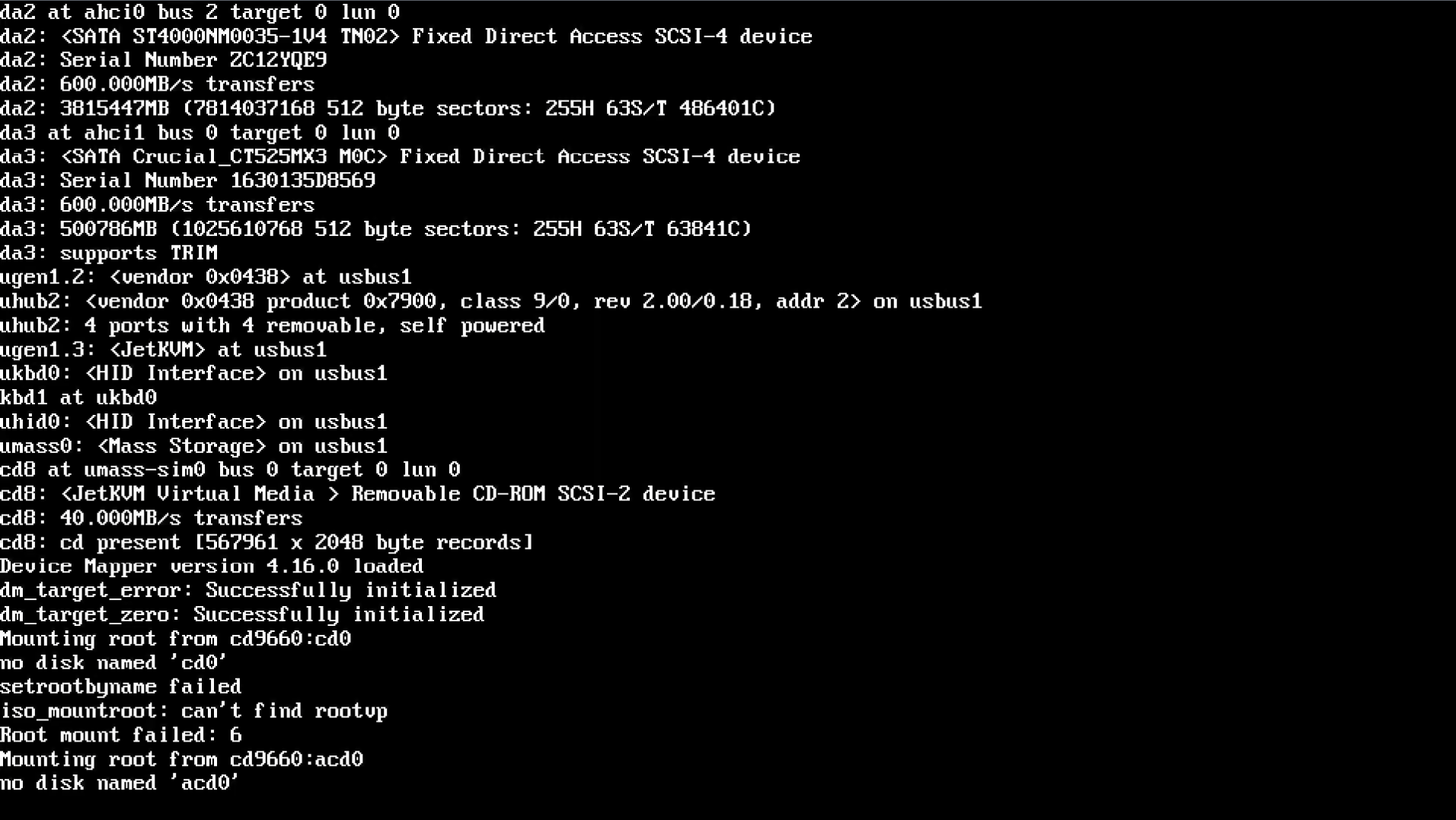Click the 'umass0: <Mass Storage>' line

pos(194,446)
